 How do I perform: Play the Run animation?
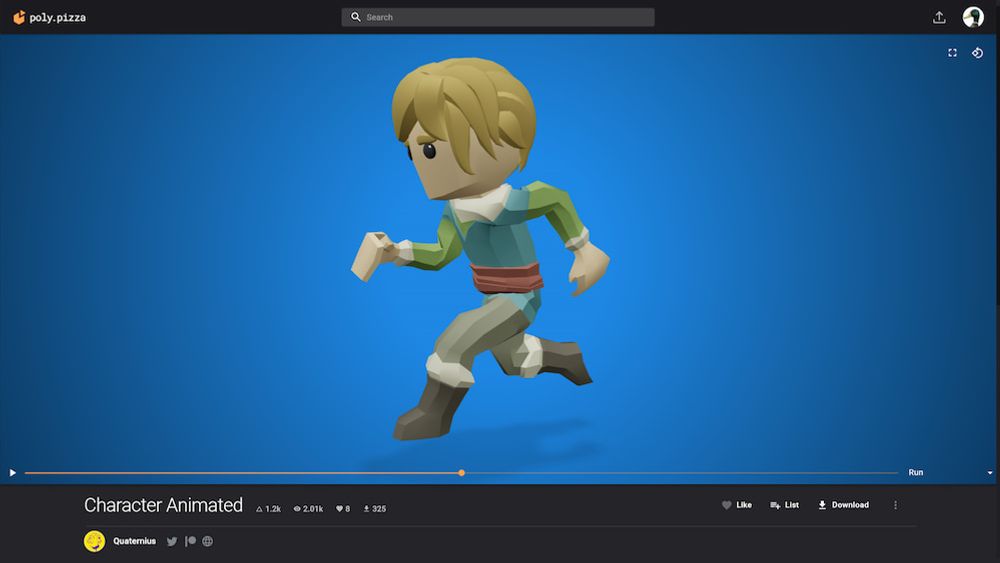(13, 472)
